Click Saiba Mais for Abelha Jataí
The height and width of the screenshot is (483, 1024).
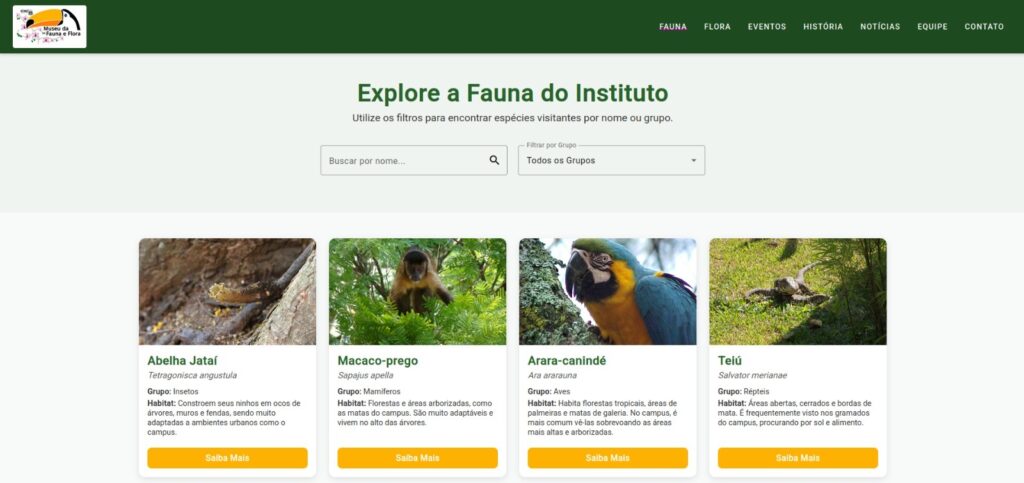(x=227, y=458)
